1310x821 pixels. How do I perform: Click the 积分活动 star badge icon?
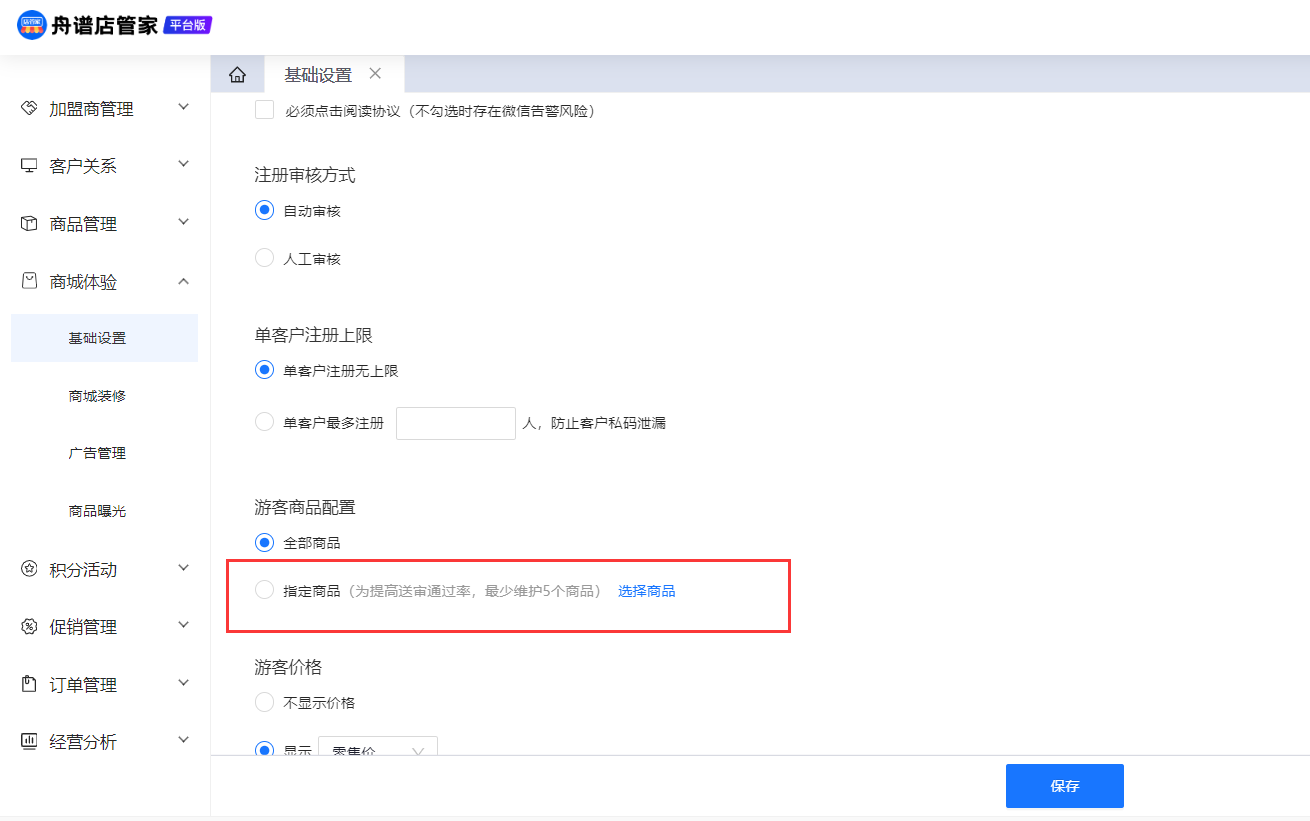[x=29, y=569]
